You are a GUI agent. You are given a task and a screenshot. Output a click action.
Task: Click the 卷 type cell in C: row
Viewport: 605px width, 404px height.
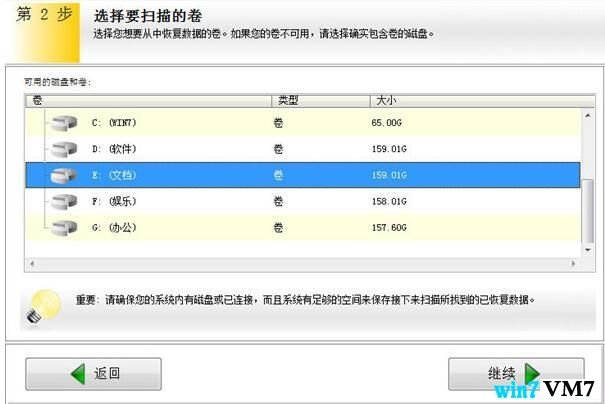[x=278, y=123]
